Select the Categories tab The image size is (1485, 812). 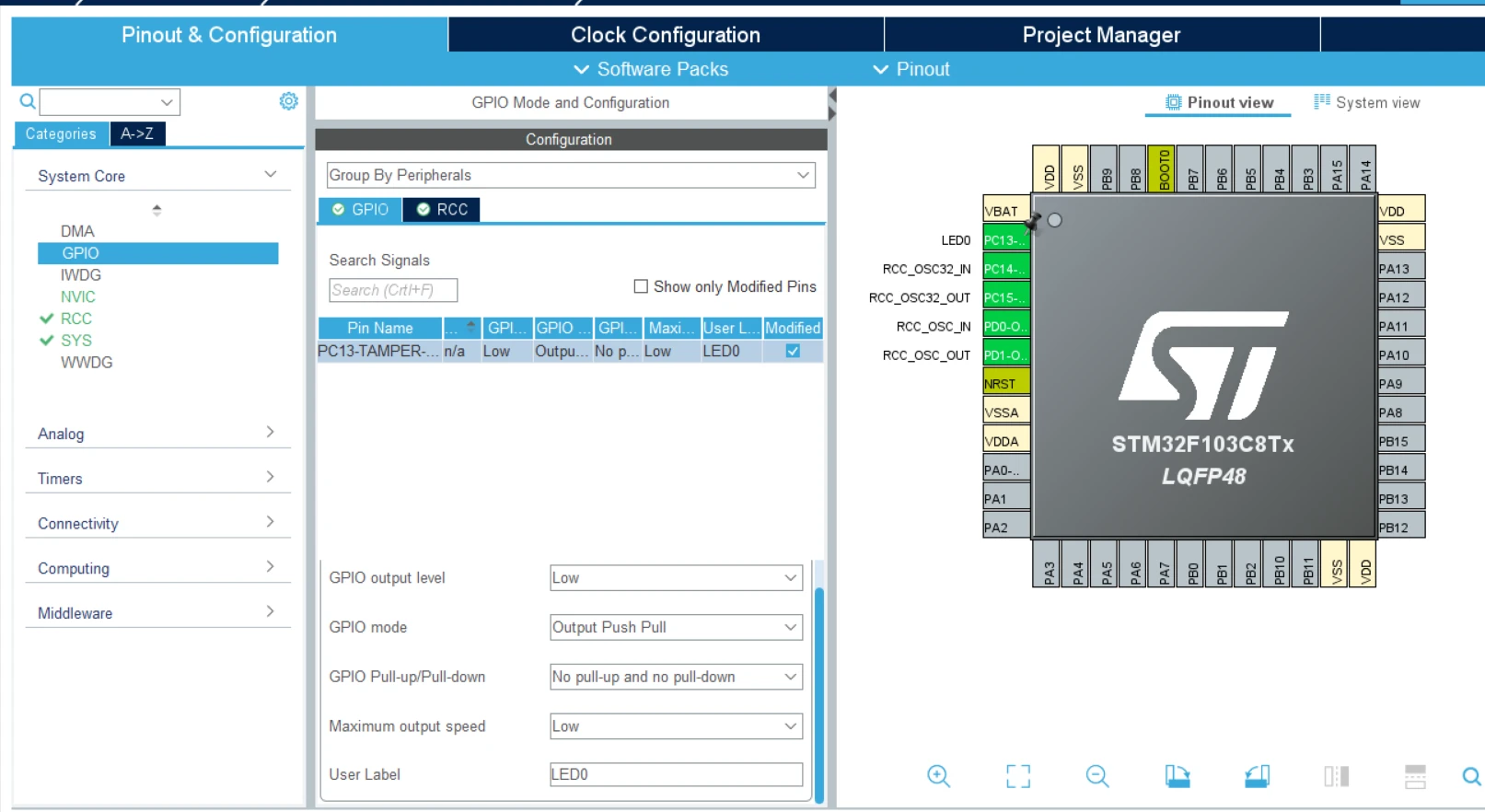tap(61, 133)
